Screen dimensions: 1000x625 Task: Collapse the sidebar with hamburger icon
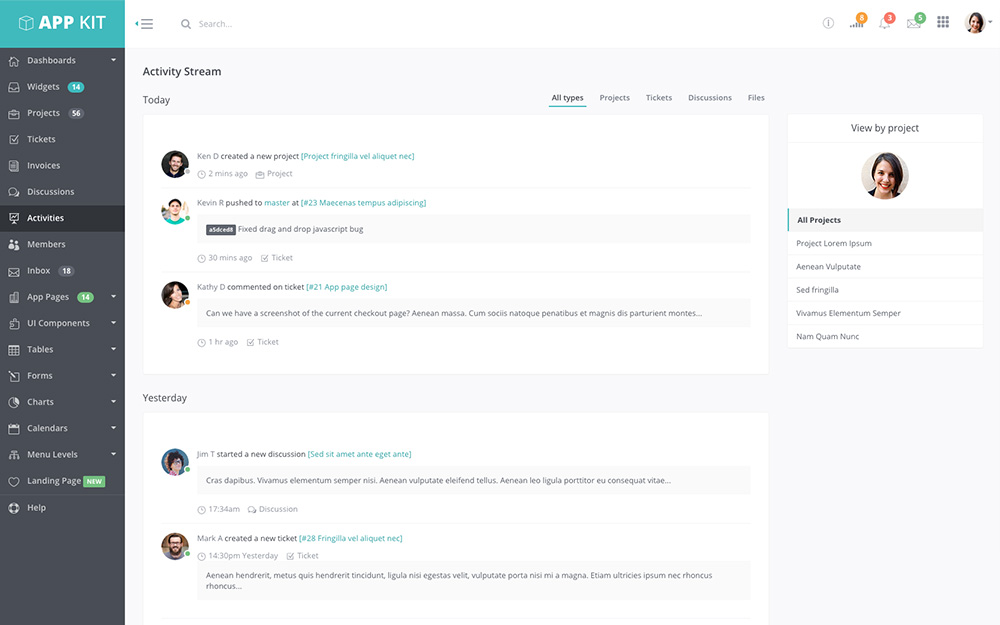(x=145, y=24)
